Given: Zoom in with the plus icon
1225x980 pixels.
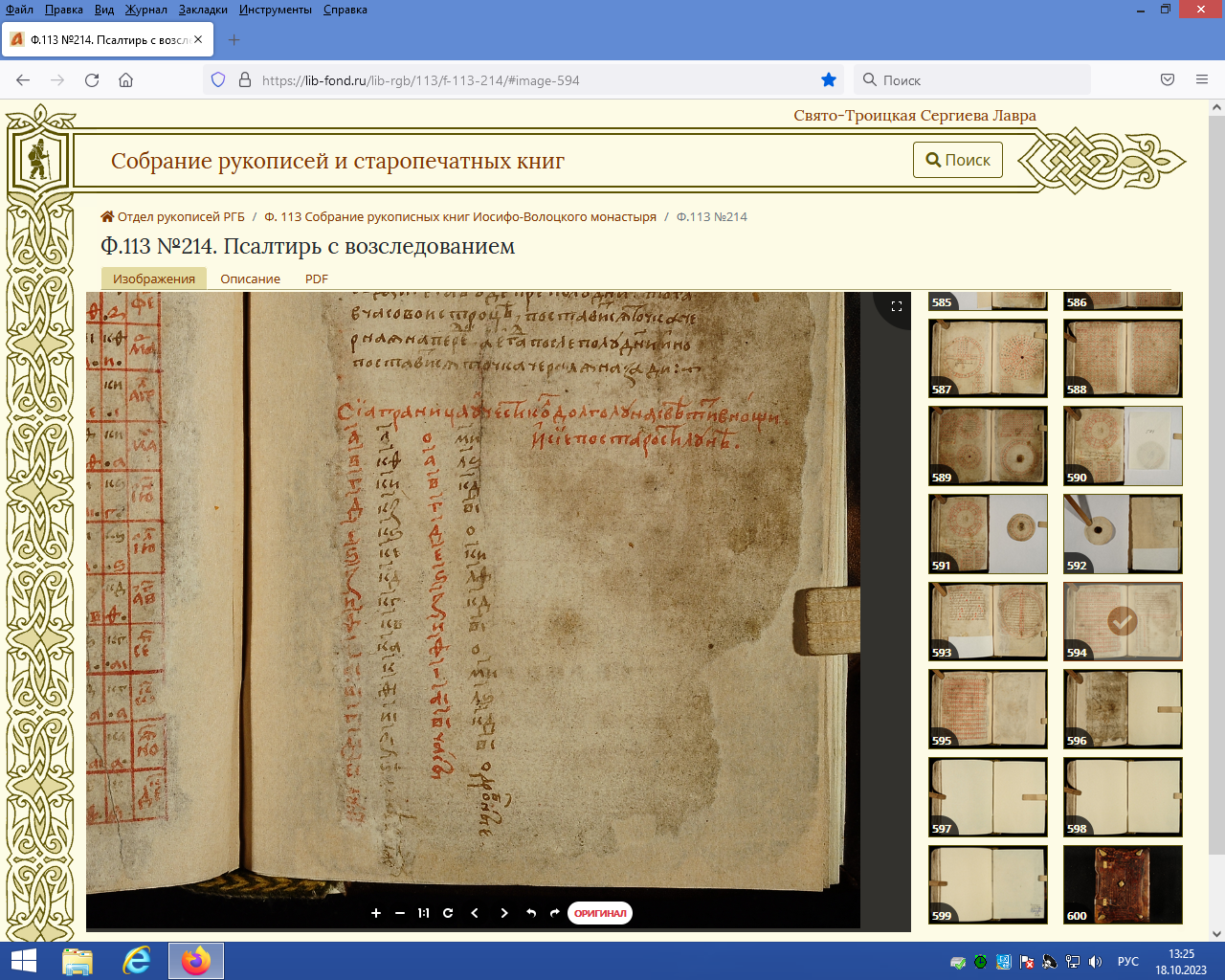Looking at the screenshot, I should pyautogui.click(x=376, y=913).
